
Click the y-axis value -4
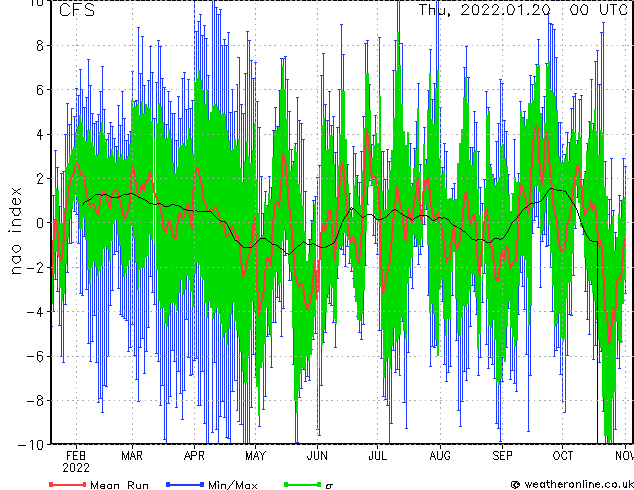point(34,312)
